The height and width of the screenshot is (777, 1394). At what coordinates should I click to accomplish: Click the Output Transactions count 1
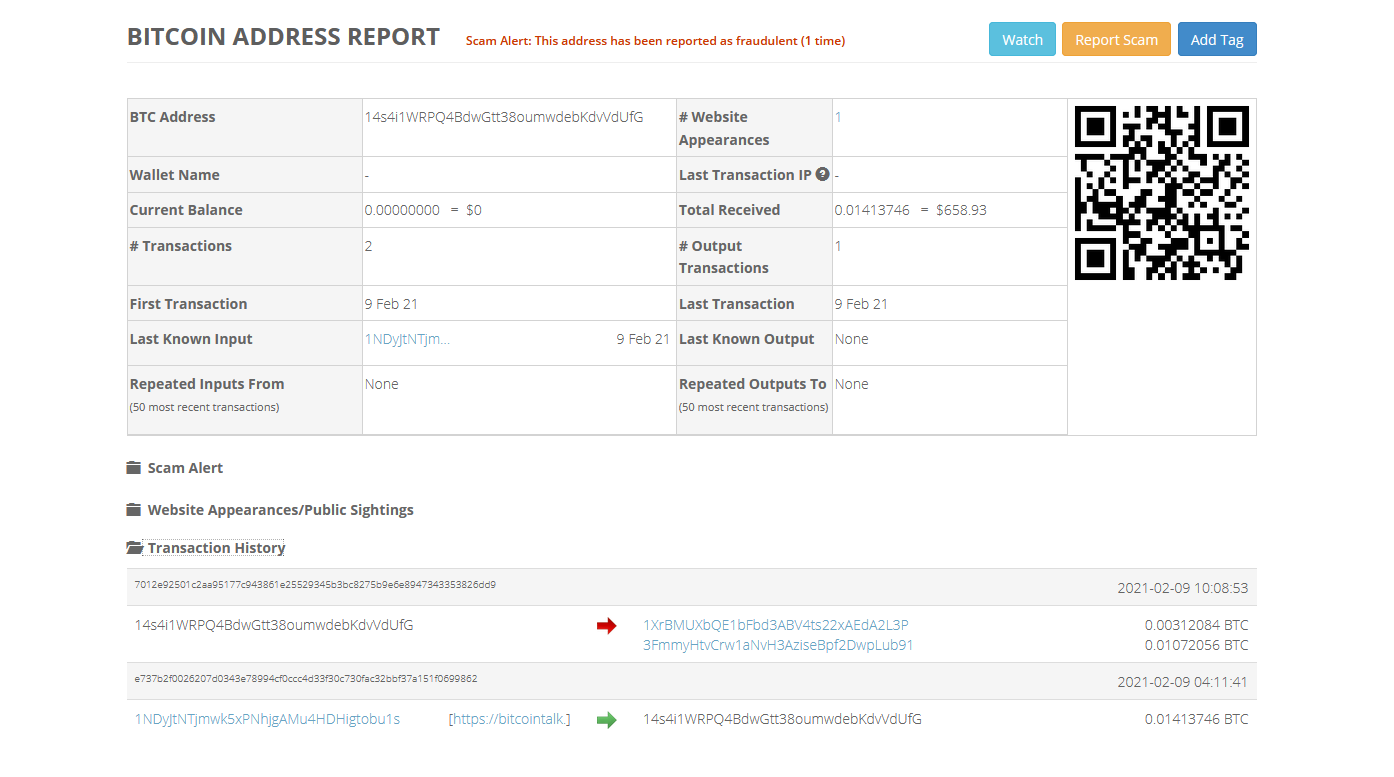(x=838, y=246)
